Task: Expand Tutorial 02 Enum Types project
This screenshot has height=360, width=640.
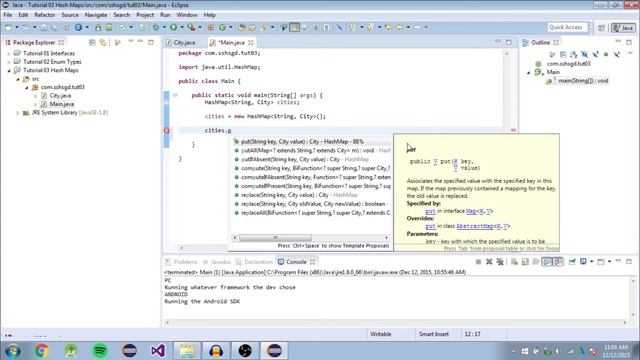Action: (x=9, y=62)
